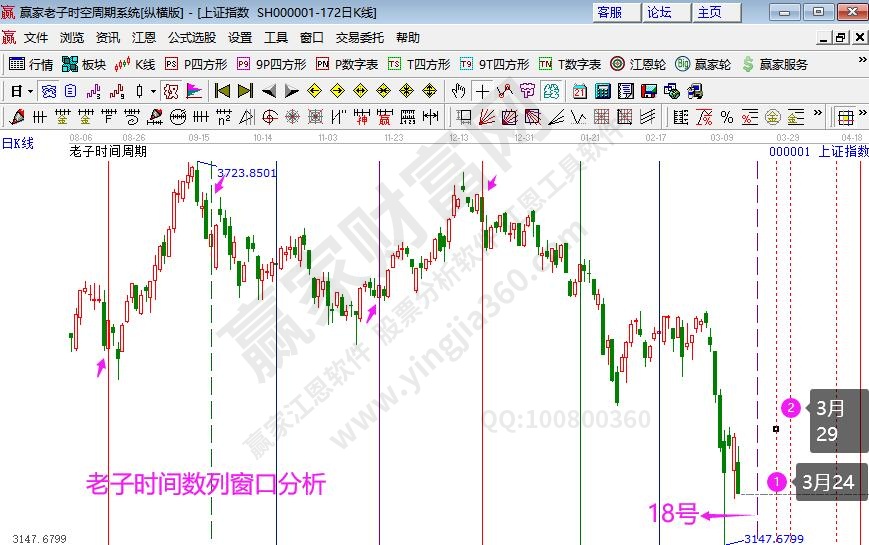Open the 公式选股 menu
This screenshot has height=545, width=869.
pyautogui.click(x=192, y=38)
